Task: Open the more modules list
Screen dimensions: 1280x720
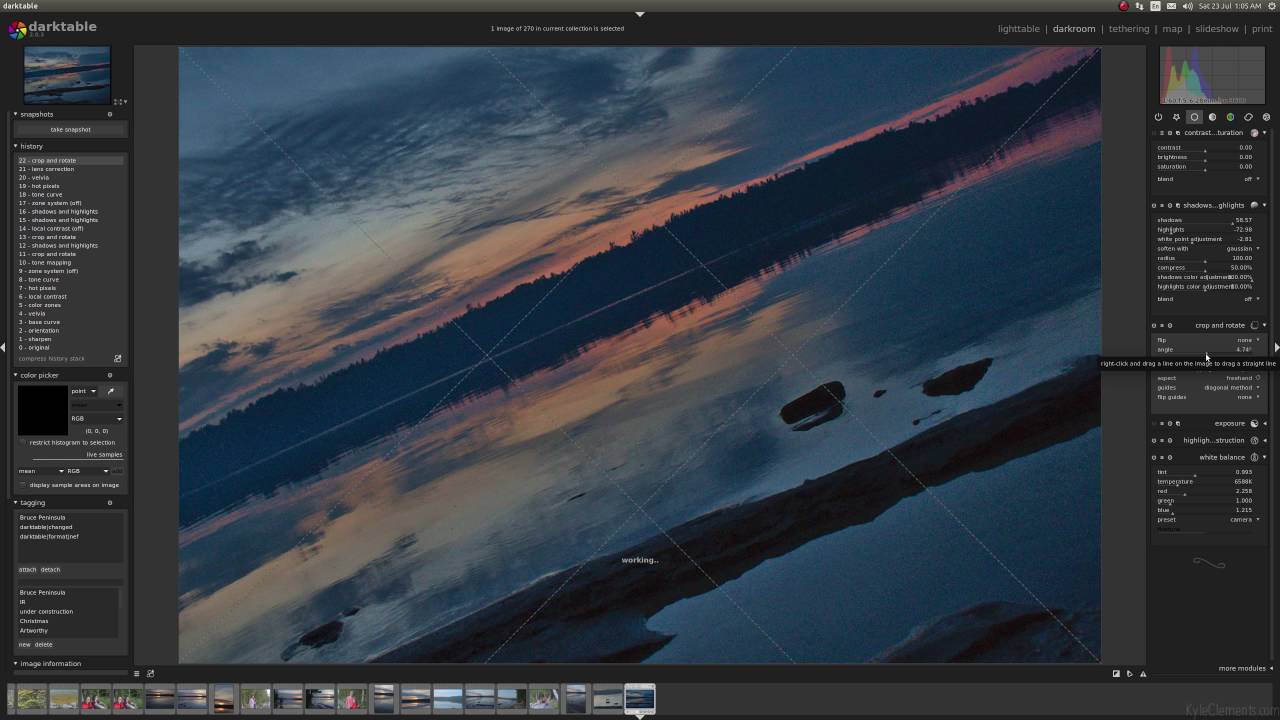Action: 1245,668
